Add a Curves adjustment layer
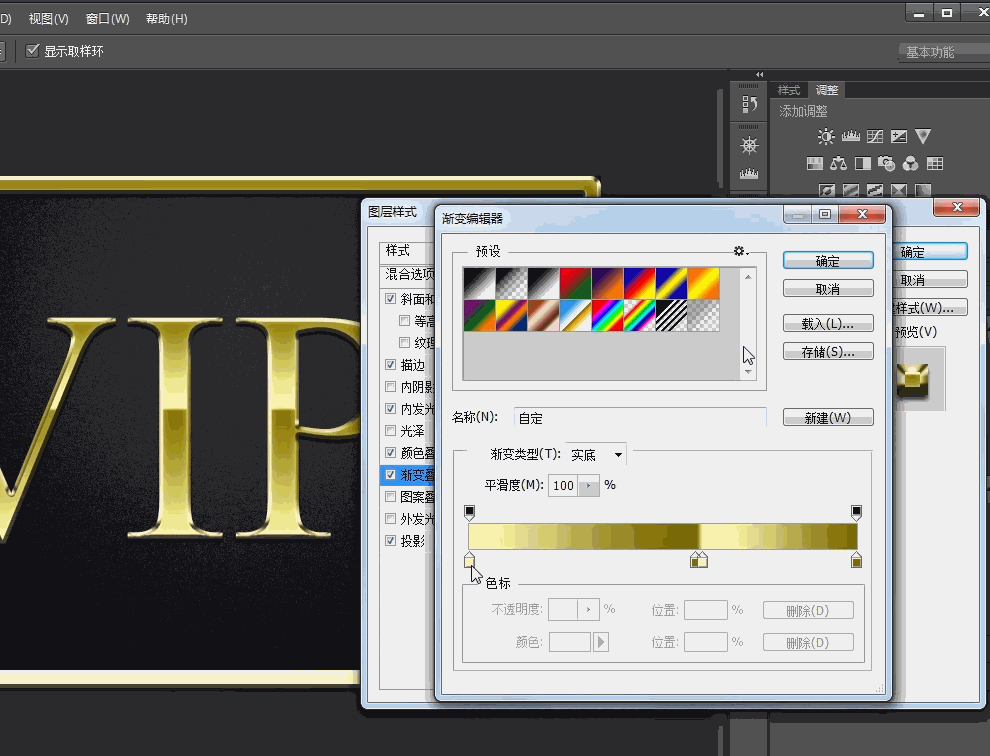990x756 pixels. coord(874,136)
